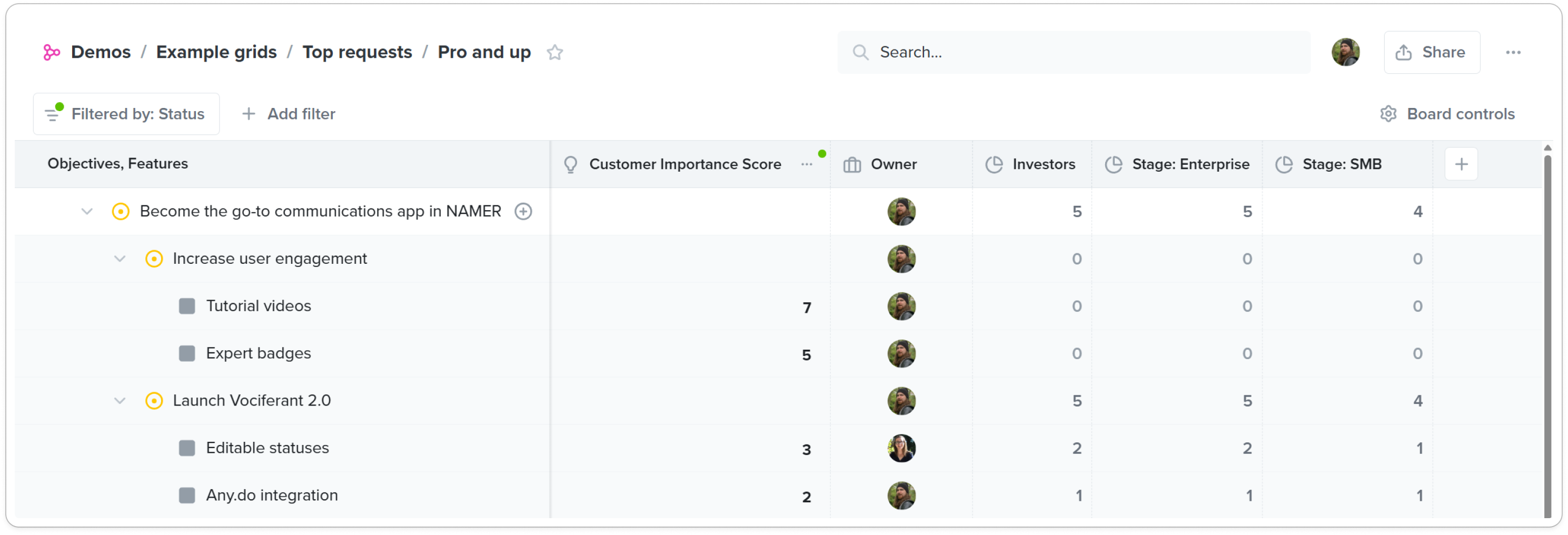
Task: Click the objective icon beside Launch Vociferant 2.0
Action: (x=154, y=401)
